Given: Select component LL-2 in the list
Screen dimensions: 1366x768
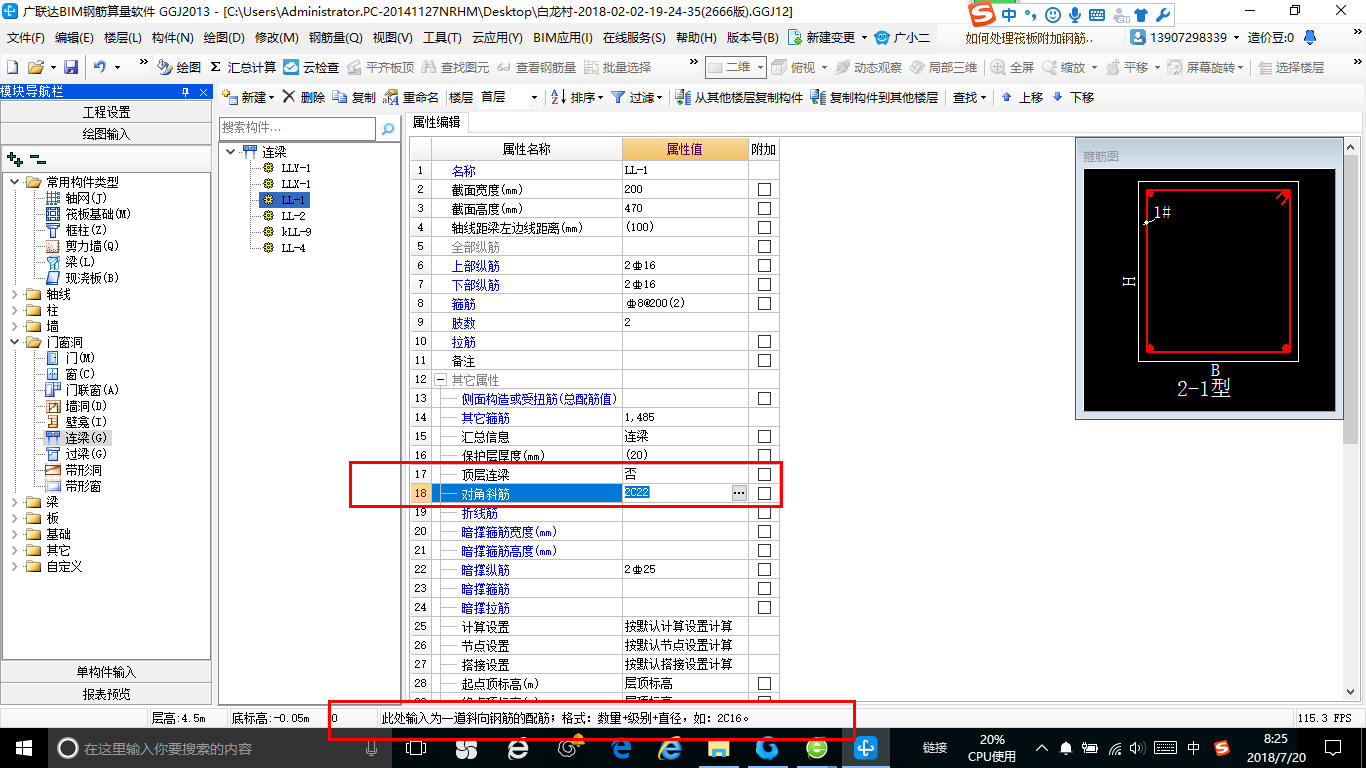Looking at the screenshot, I should [293, 216].
